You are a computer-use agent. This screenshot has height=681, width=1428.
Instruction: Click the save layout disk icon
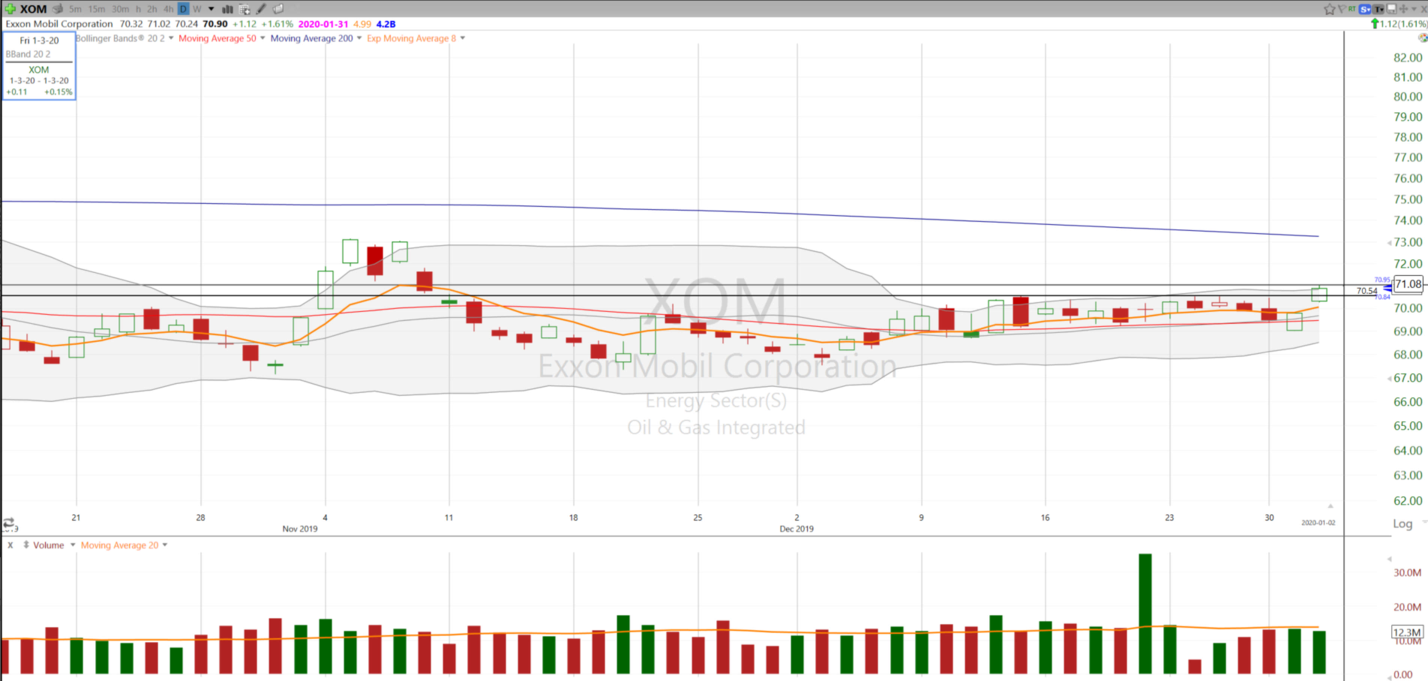point(1391,9)
